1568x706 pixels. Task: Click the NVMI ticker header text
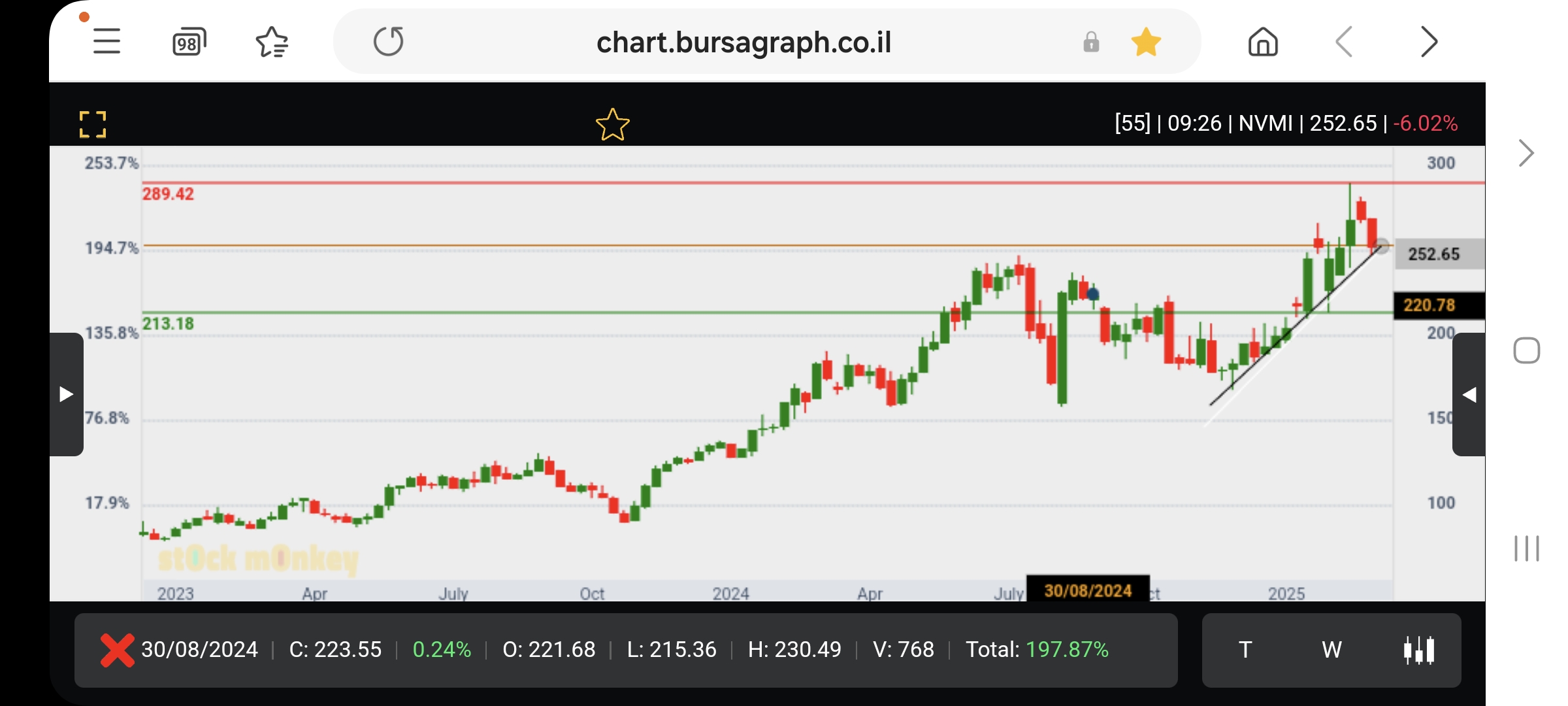pyautogui.click(x=1266, y=123)
